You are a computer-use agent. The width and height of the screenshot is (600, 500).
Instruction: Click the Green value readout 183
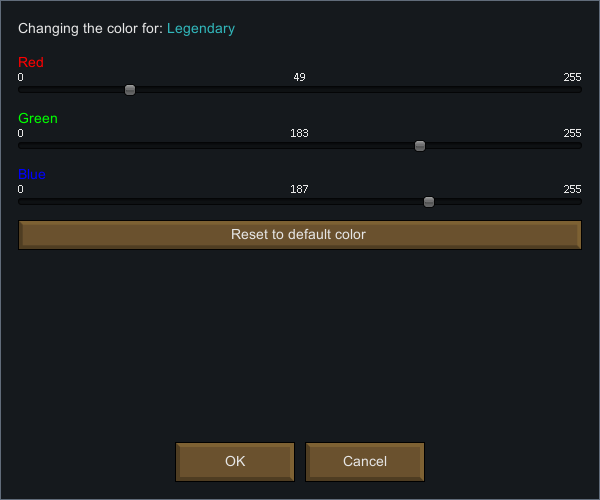299,133
